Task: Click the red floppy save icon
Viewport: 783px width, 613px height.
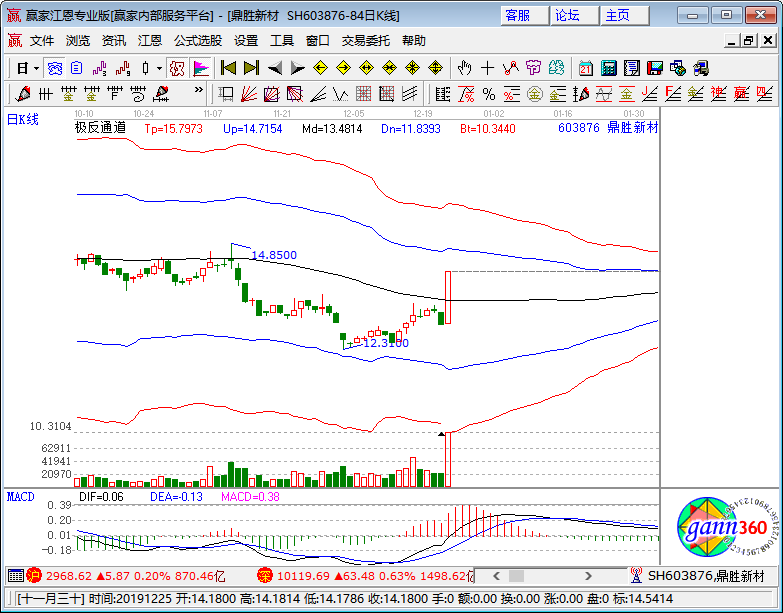Action: point(655,68)
